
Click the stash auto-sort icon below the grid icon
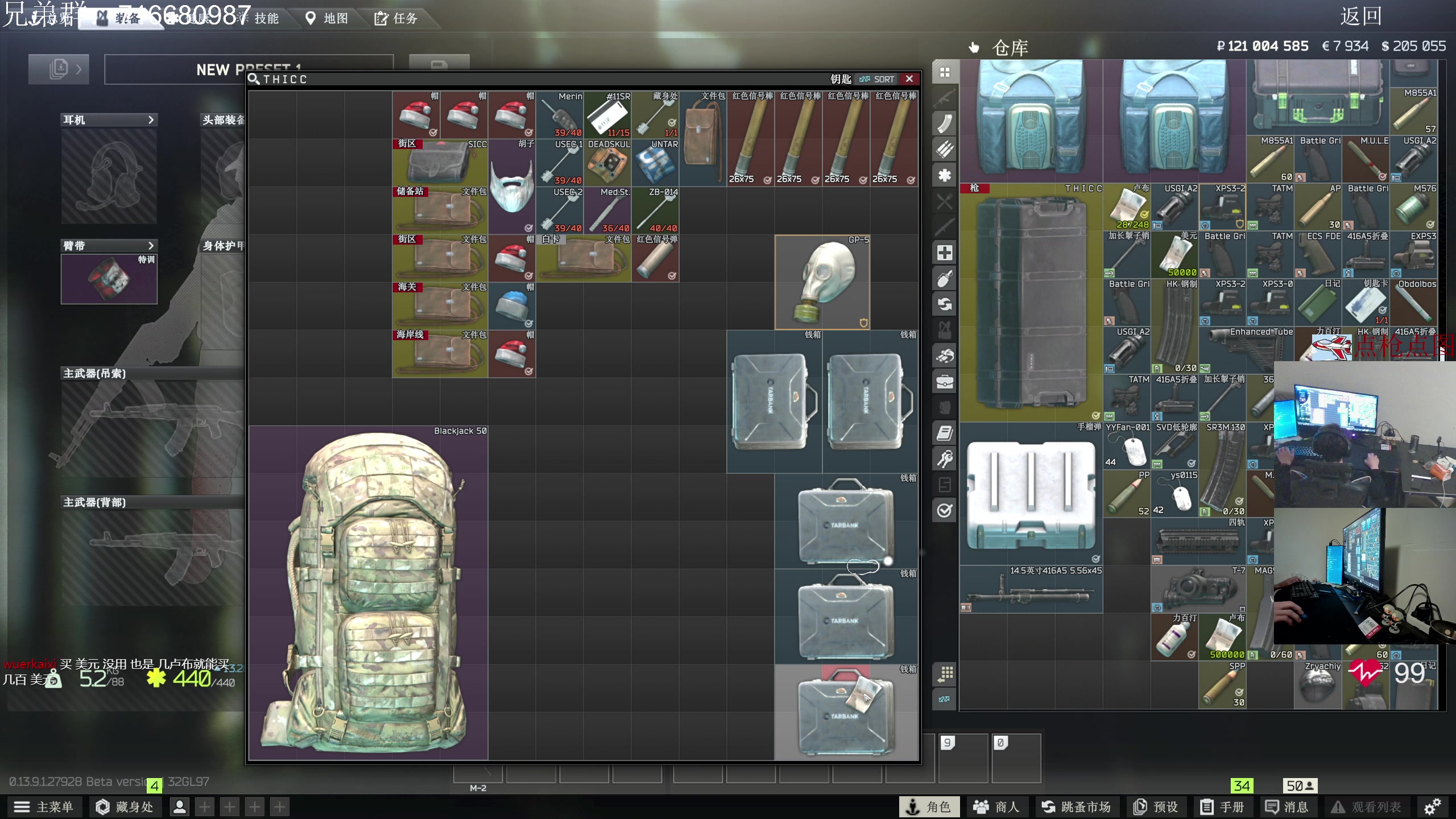tap(945, 699)
